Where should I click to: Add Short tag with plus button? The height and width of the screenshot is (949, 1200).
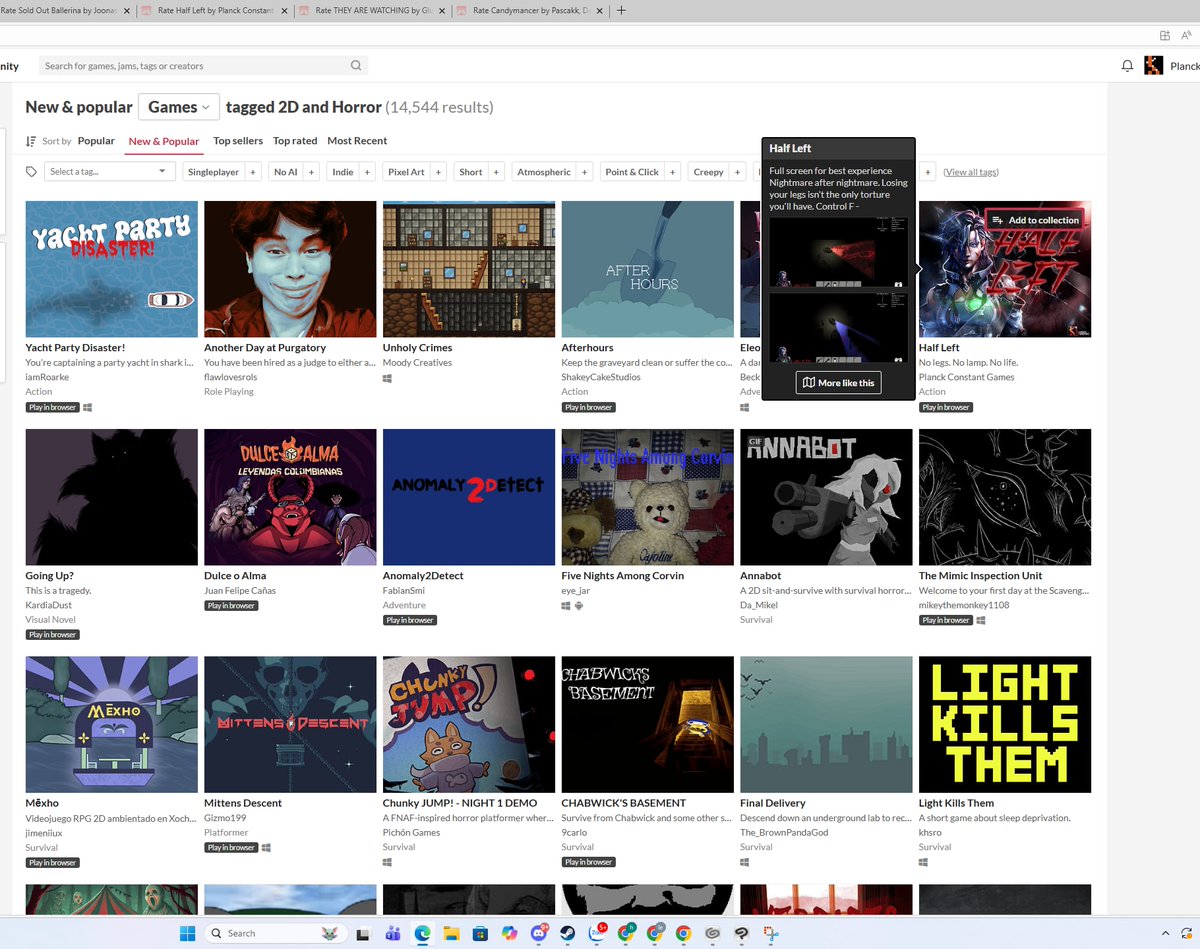pos(496,172)
